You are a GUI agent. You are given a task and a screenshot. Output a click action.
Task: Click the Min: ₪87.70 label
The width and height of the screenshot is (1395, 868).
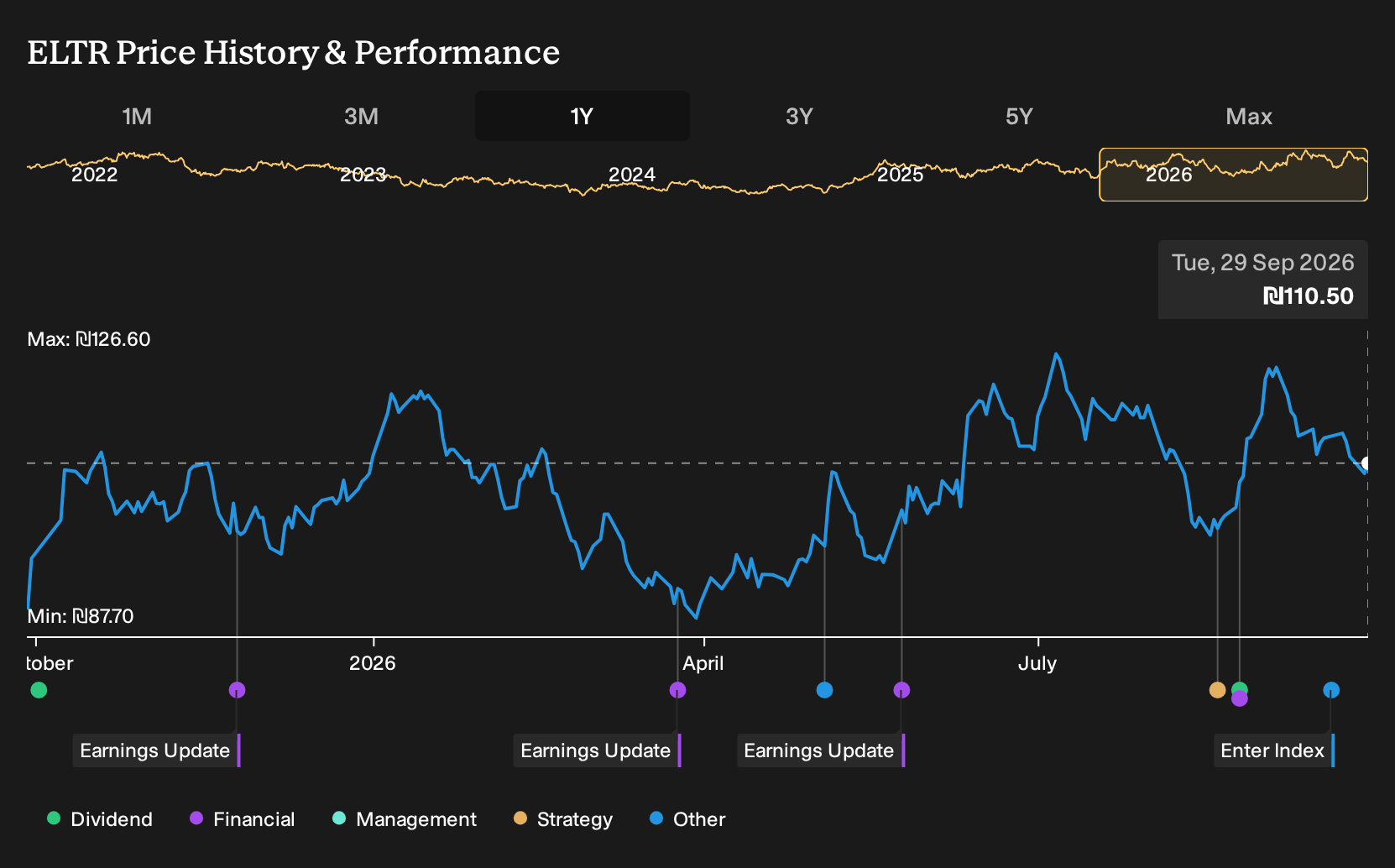81,616
